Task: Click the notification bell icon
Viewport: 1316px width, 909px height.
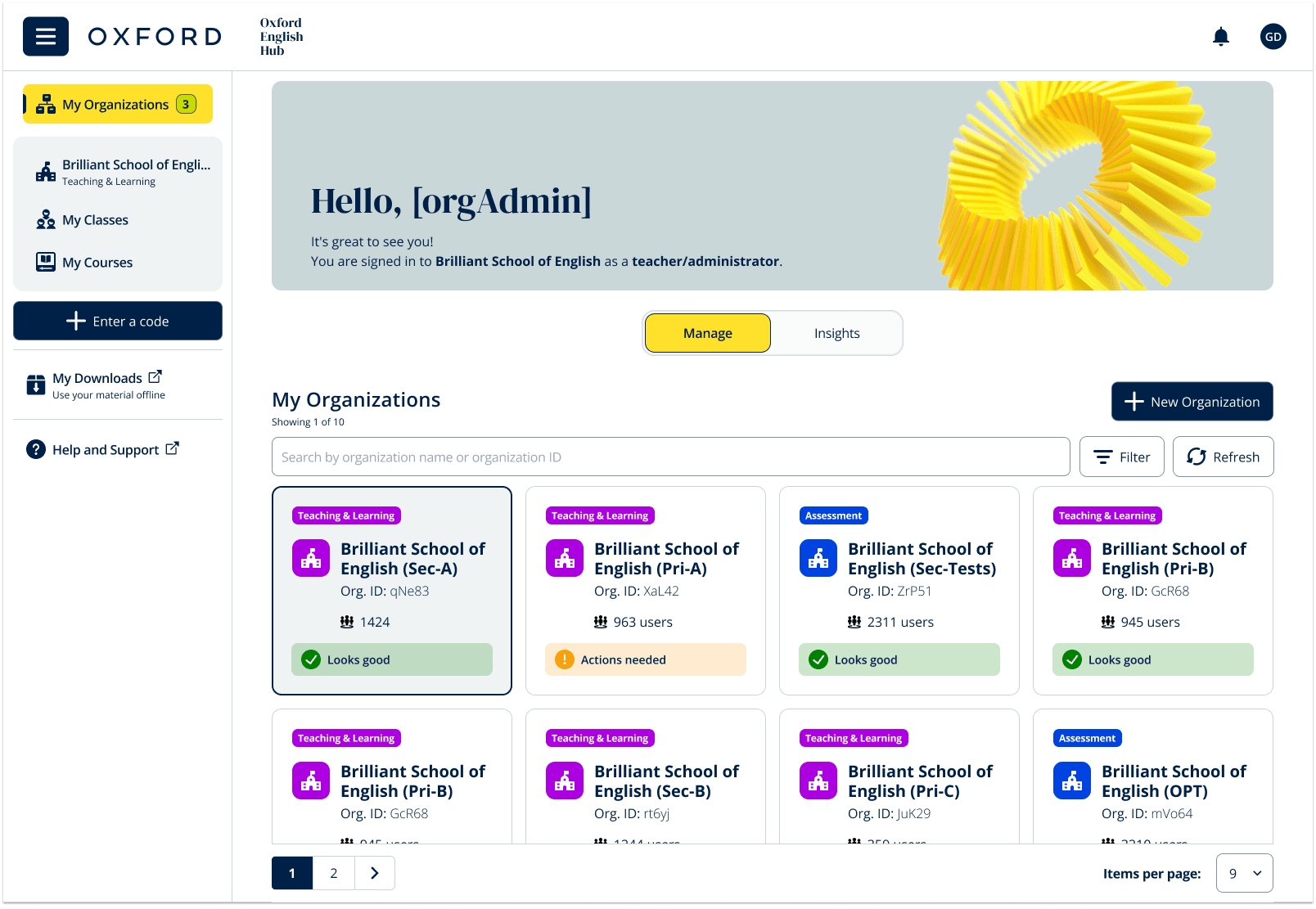Action: [1220, 36]
